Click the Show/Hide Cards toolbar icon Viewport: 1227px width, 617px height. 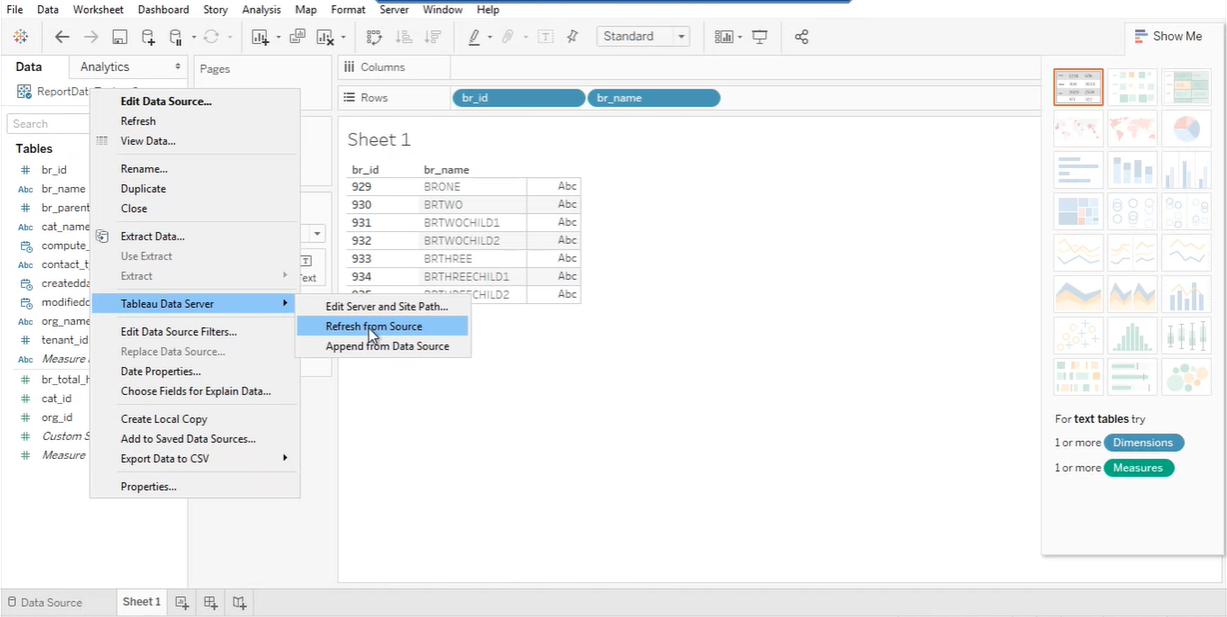click(x=724, y=37)
